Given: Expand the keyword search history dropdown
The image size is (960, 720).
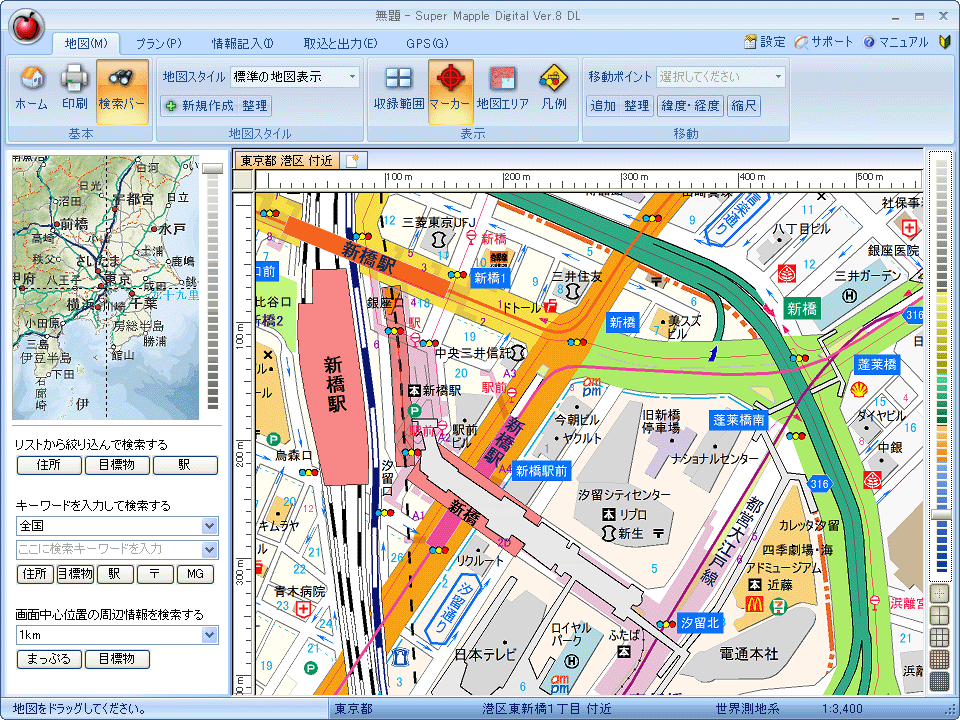Looking at the screenshot, I should coord(209,549).
